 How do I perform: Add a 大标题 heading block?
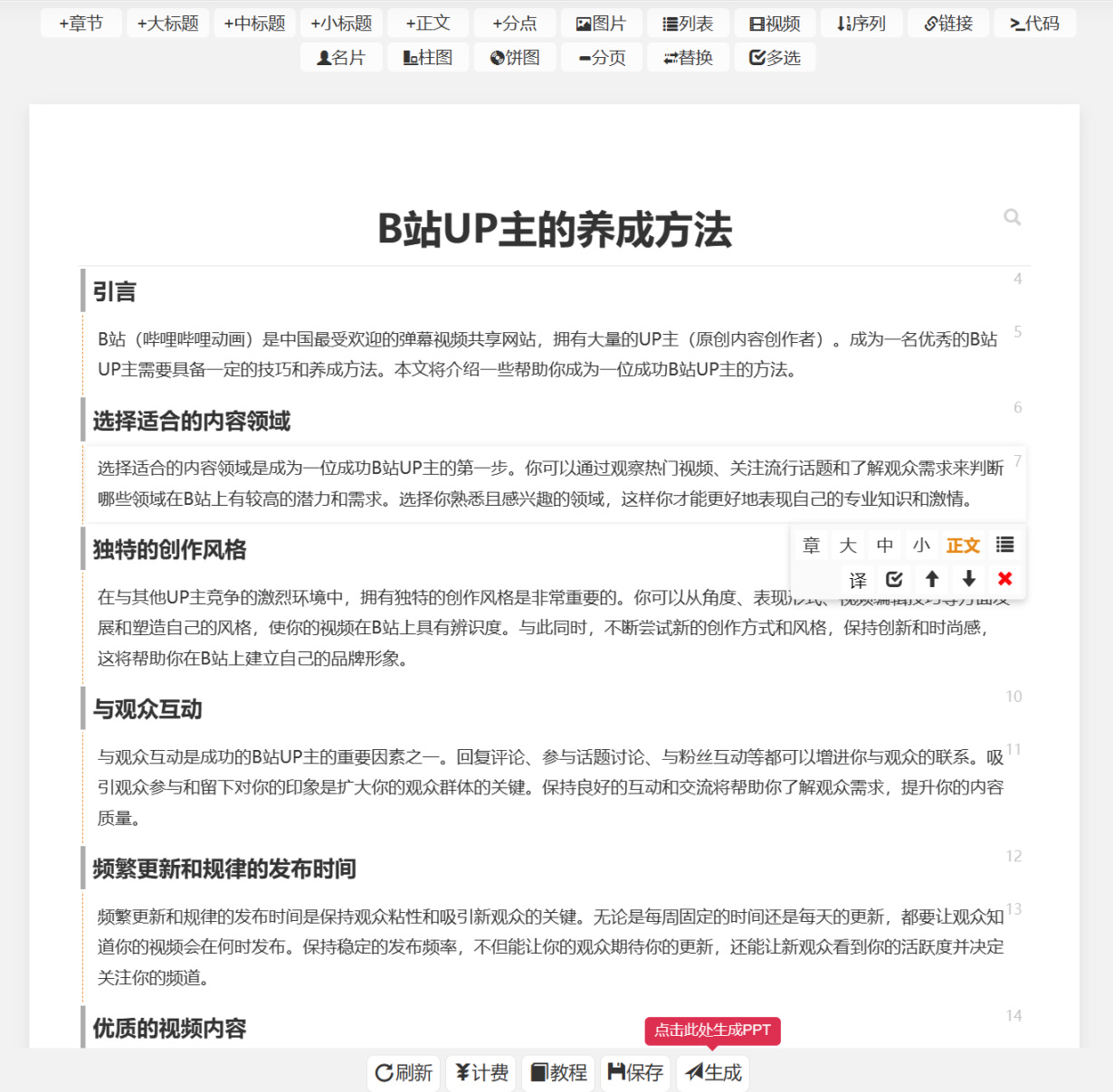pyautogui.click(x=168, y=24)
